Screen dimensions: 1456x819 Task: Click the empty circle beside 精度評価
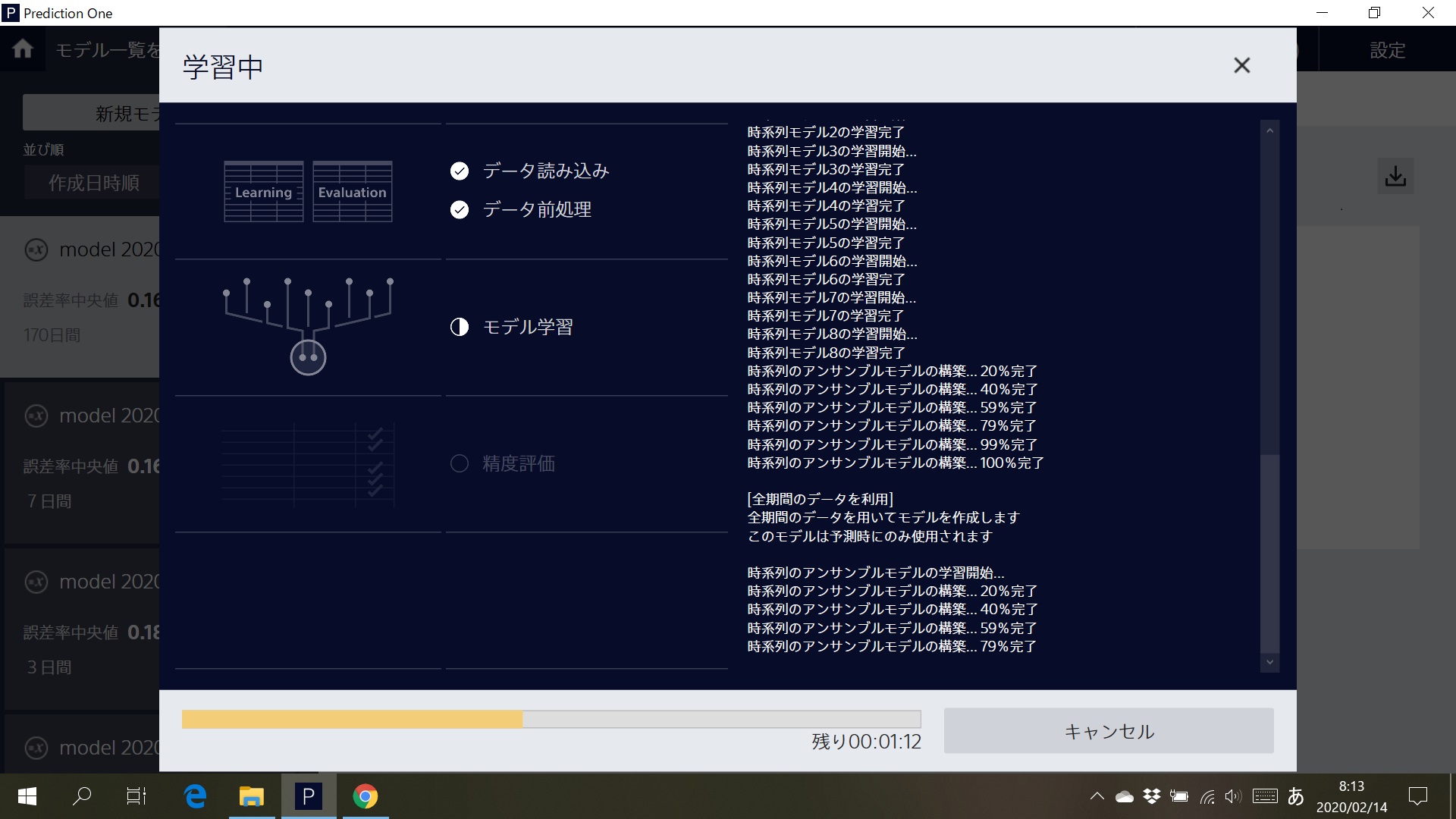[460, 463]
